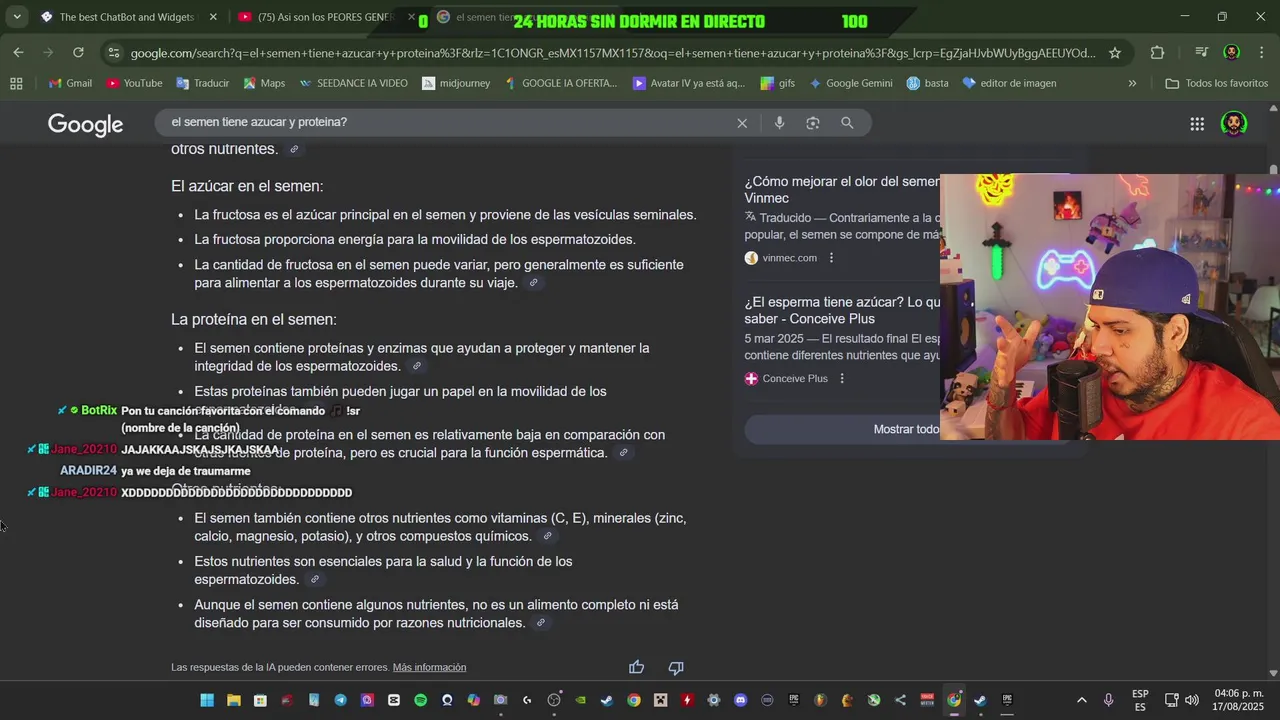The width and height of the screenshot is (1280, 720).
Task: Click the Chrome address bar URL
Action: [x=612, y=53]
